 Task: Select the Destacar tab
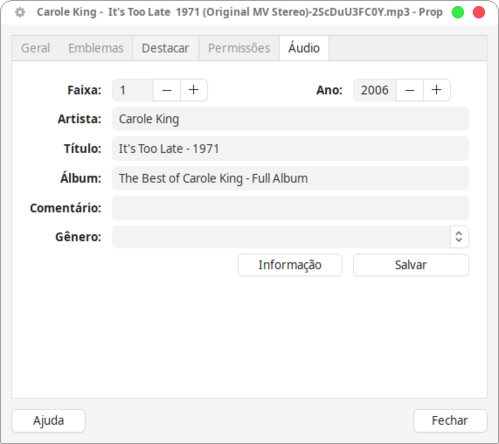(x=165, y=48)
